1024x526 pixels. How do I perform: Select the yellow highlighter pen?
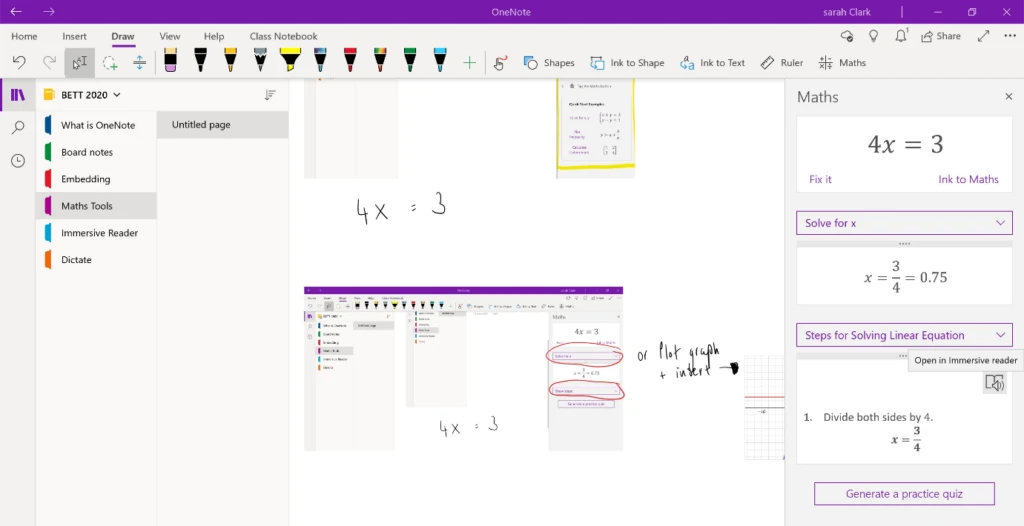(x=290, y=61)
